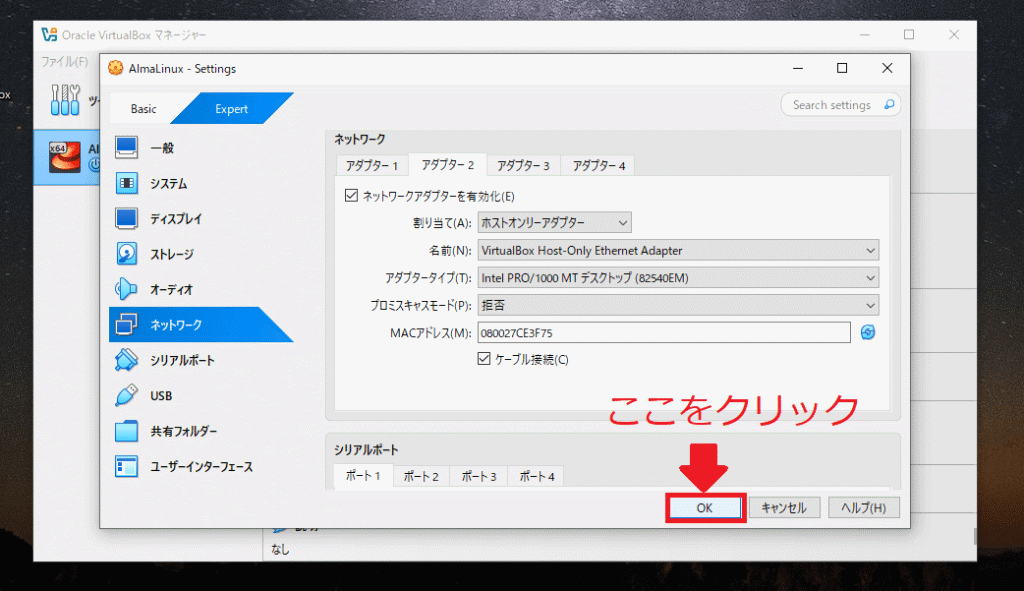Select the AlmaLinux VM icon in Manager
Image resolution: width=1024 pixels, height=591 pixels.
(x=65, y=157)
